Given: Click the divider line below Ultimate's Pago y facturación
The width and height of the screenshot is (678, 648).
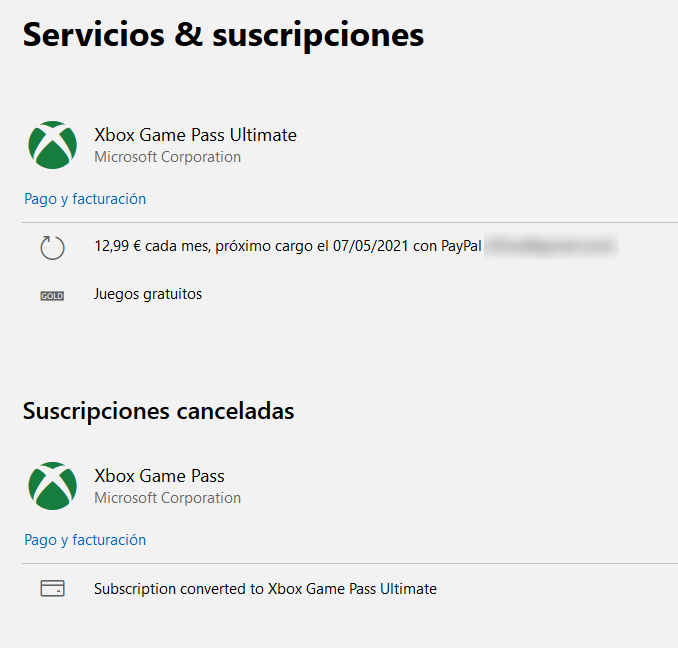Looking at the screenshot, I should pyautogui.click(x=350, y=223).
